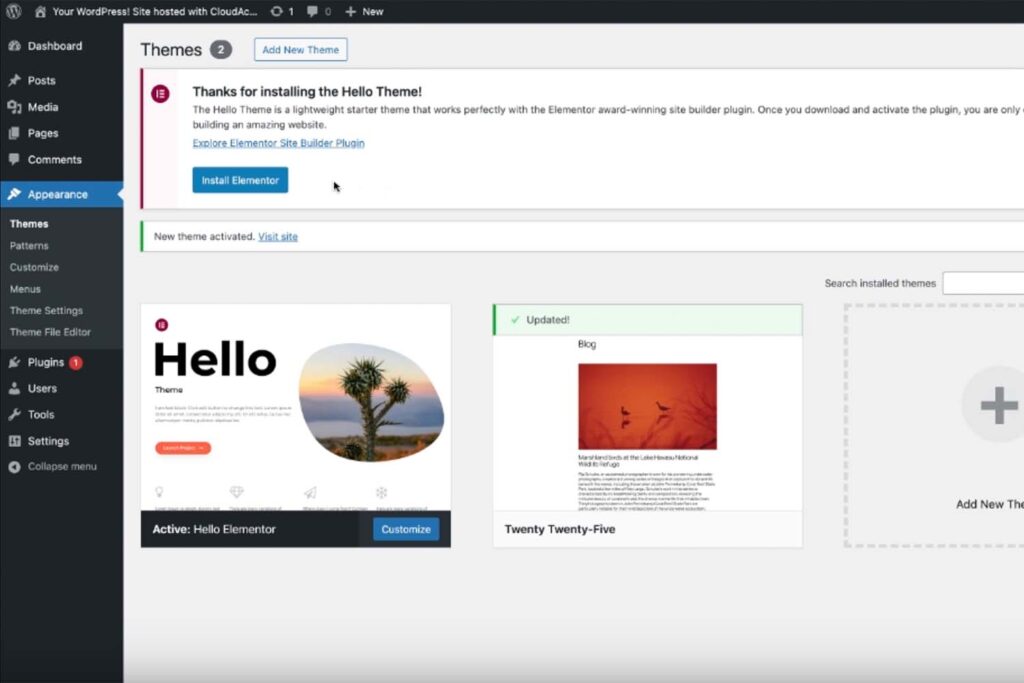
Task: Open the updates icon in admin bar
Action: tap(277, 11)
